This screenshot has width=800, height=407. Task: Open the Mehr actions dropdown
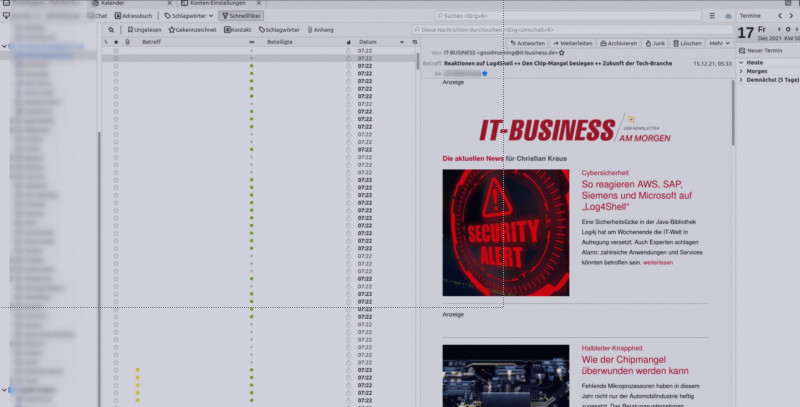[719, 44]
